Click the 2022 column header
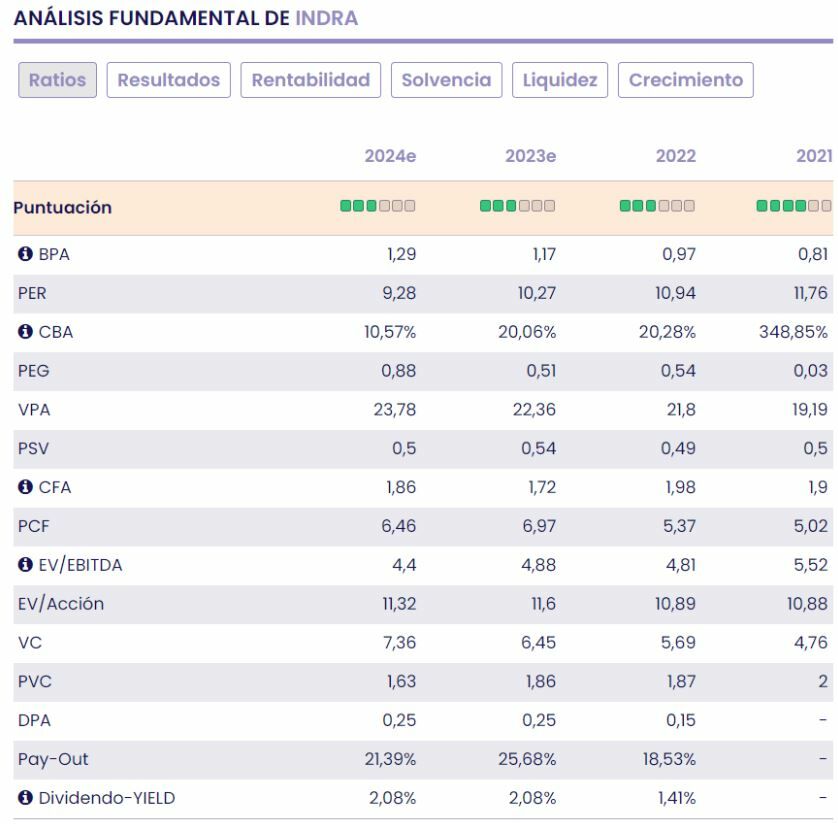 pyautogui.click(x=675, y=156)
